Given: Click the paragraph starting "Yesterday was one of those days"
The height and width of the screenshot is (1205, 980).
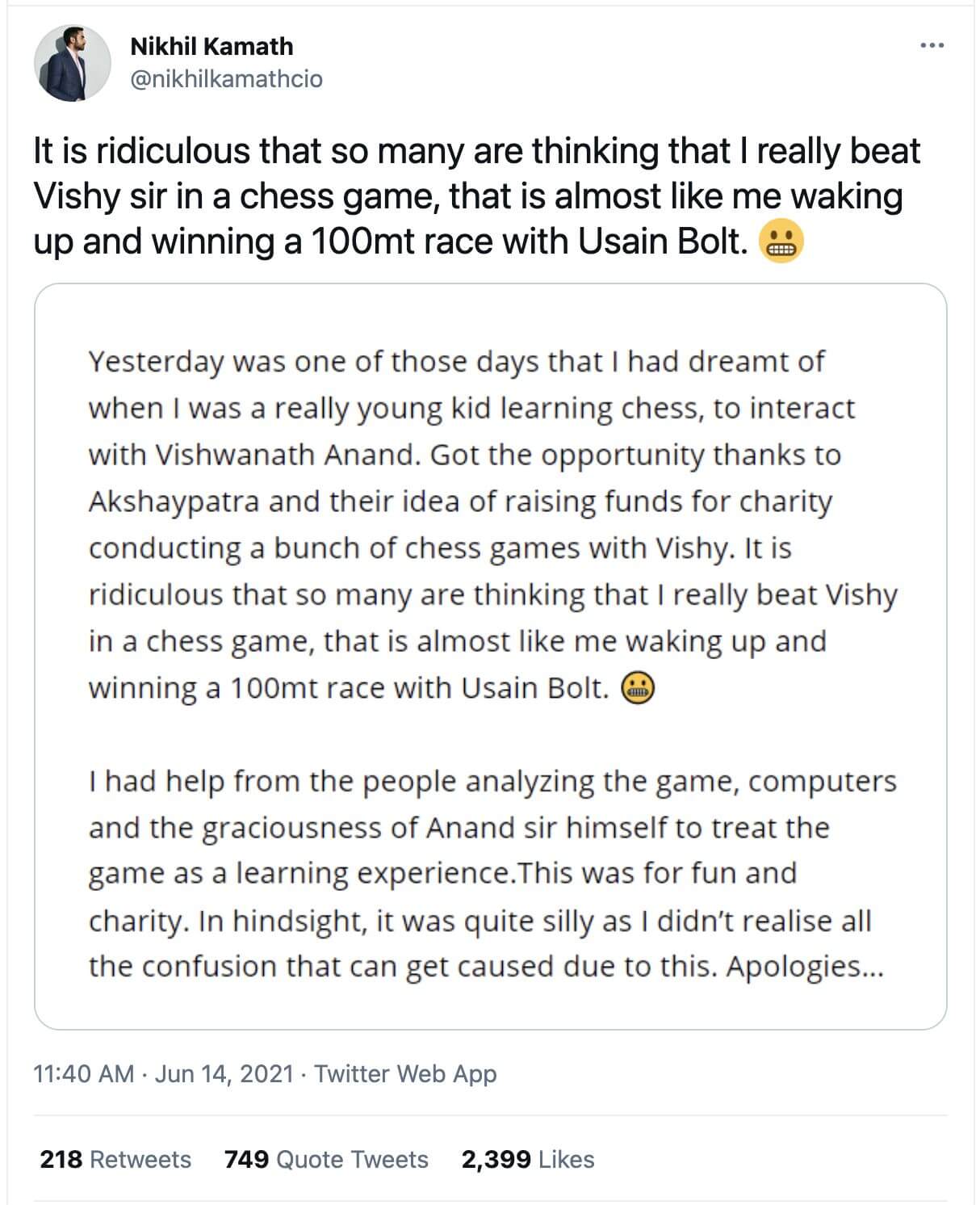Looking at the screenshot, I should [x=456, y=362].
